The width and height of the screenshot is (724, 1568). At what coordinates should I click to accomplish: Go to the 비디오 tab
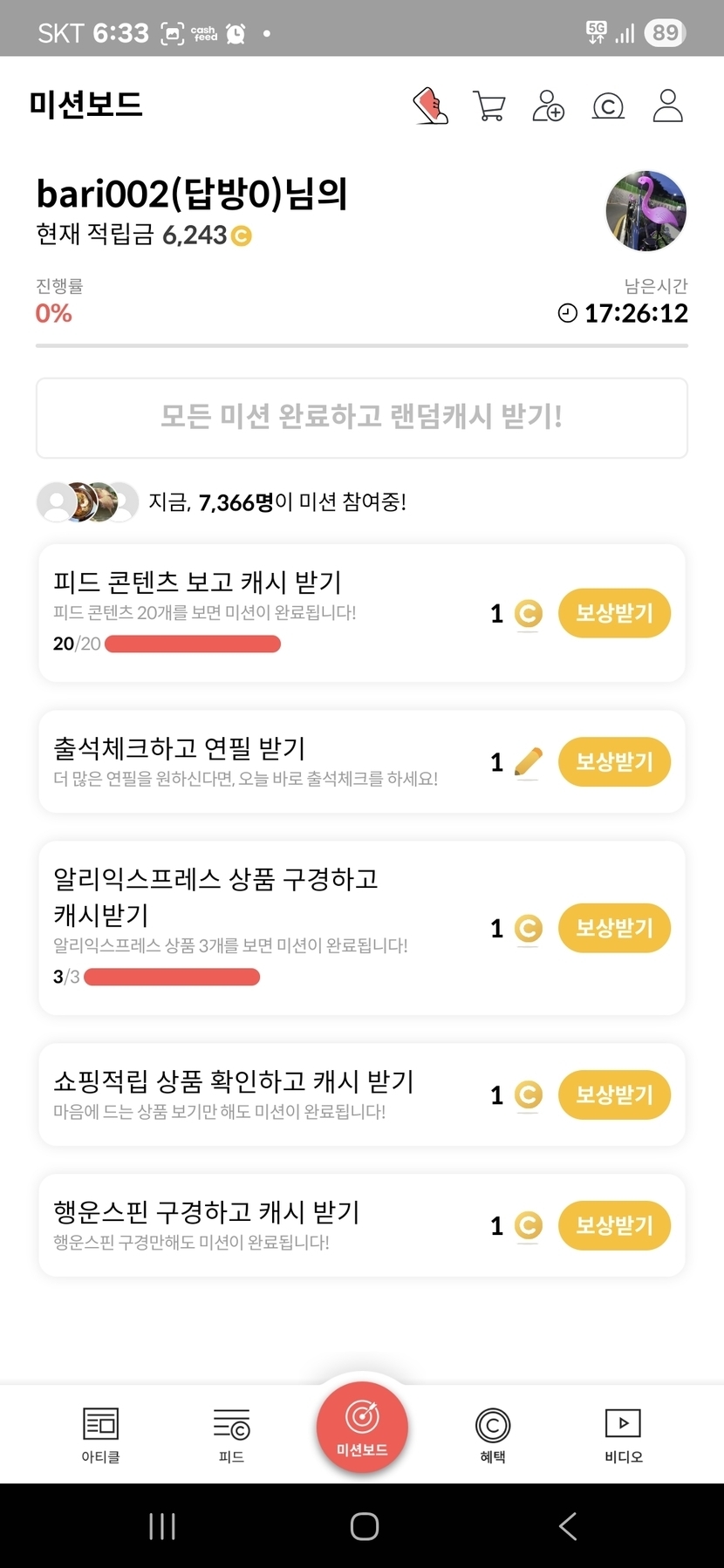coord(623,1435)
